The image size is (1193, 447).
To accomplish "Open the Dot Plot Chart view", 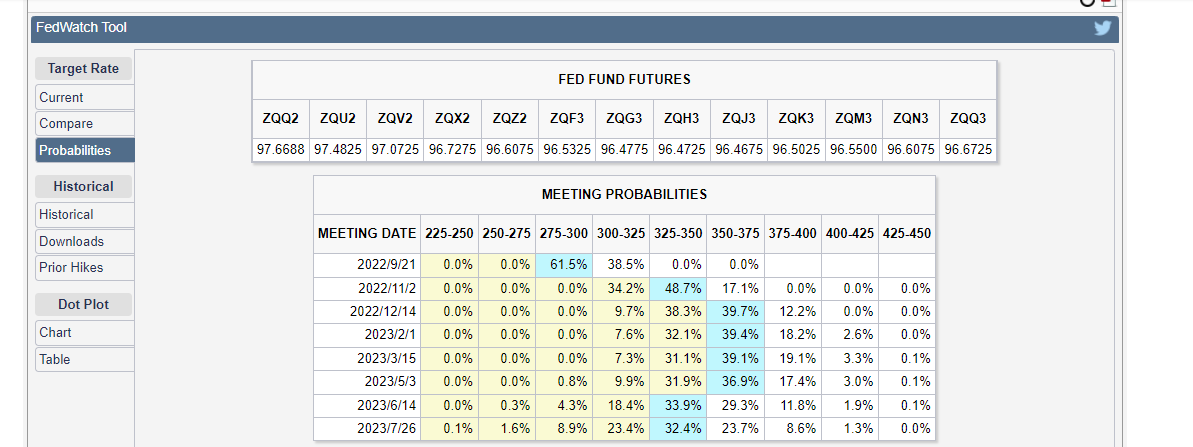I will (84, 332).
